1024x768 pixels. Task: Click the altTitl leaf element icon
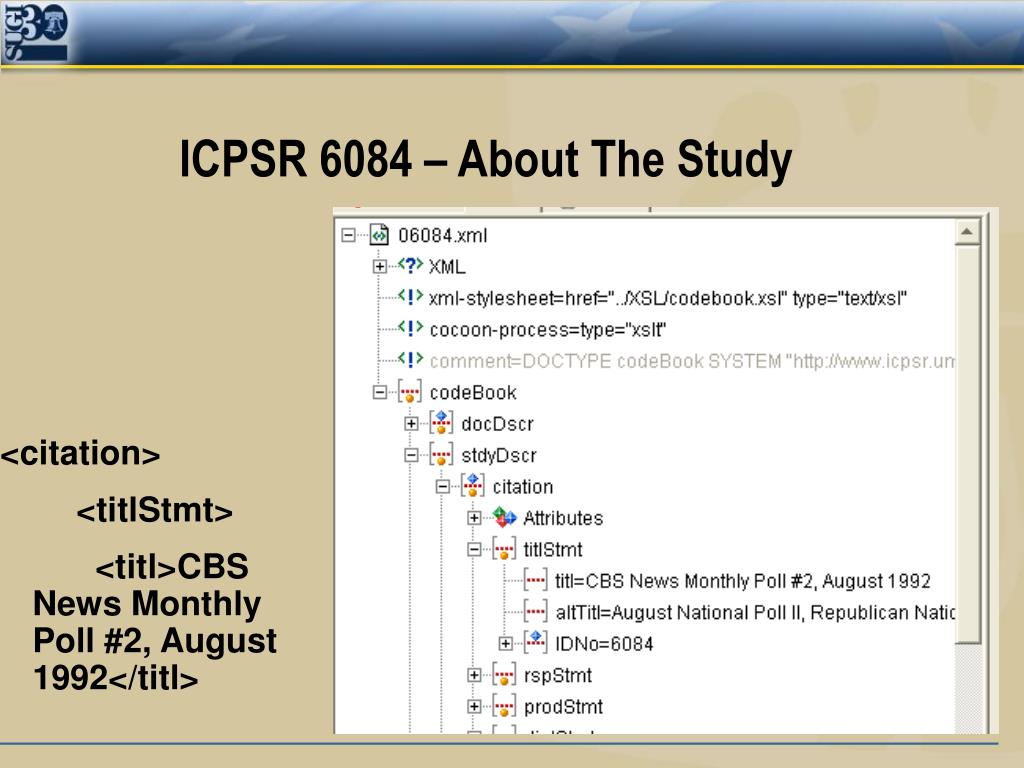[x=536, y=612]
